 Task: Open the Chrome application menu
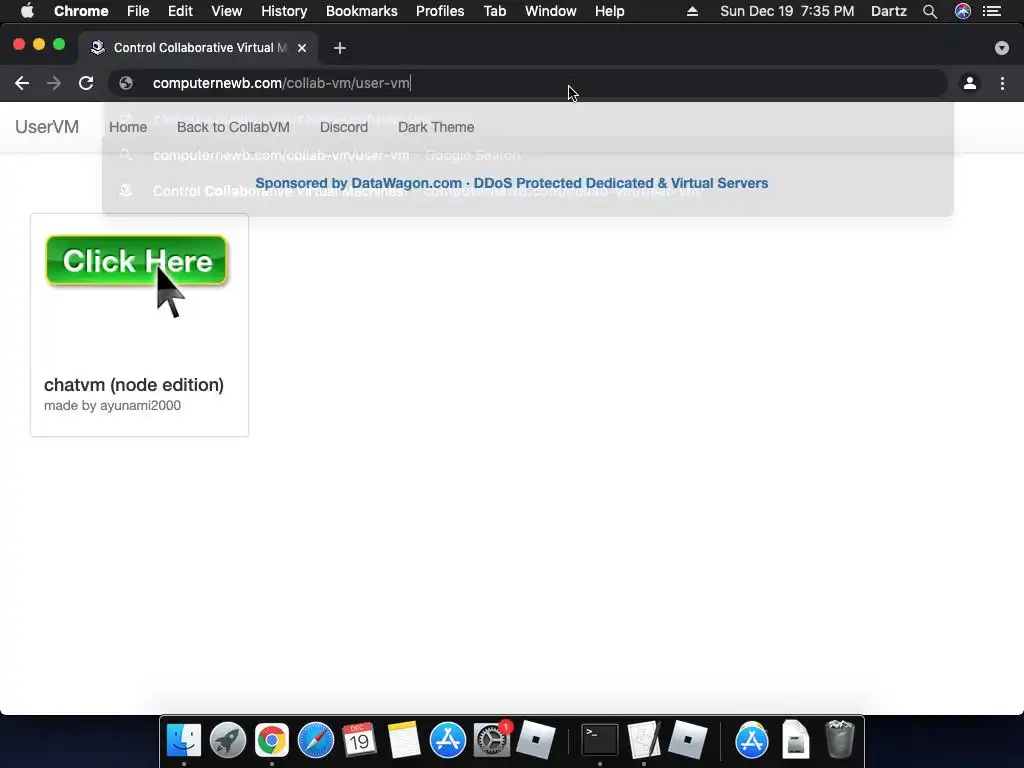coord(81,11)
